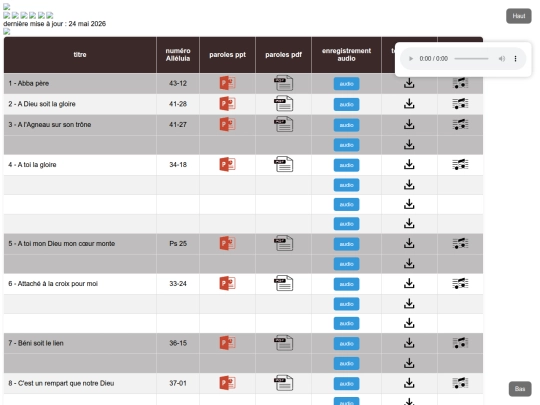Open PDF for A toi la gloire
540x405 pixels.
click(x=283, y=165)
